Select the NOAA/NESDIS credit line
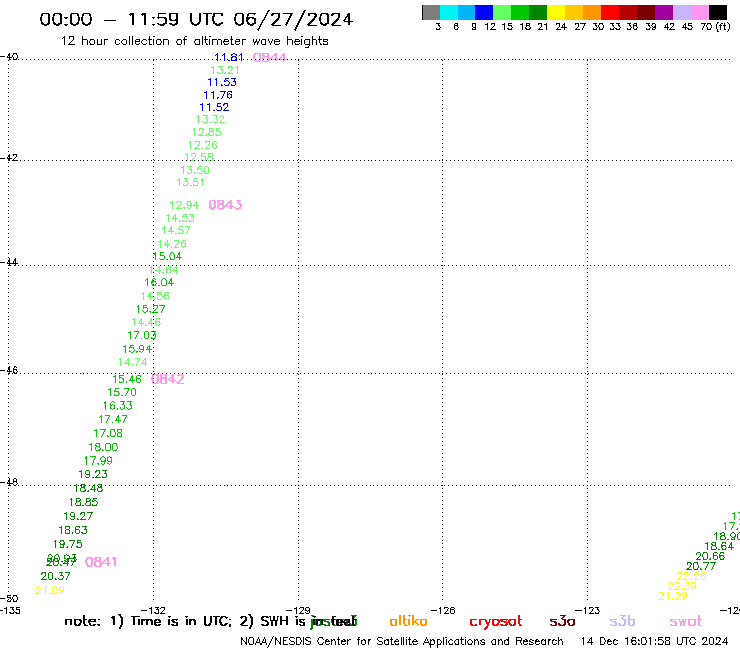740x650 pixels. [x=402, y=641]
